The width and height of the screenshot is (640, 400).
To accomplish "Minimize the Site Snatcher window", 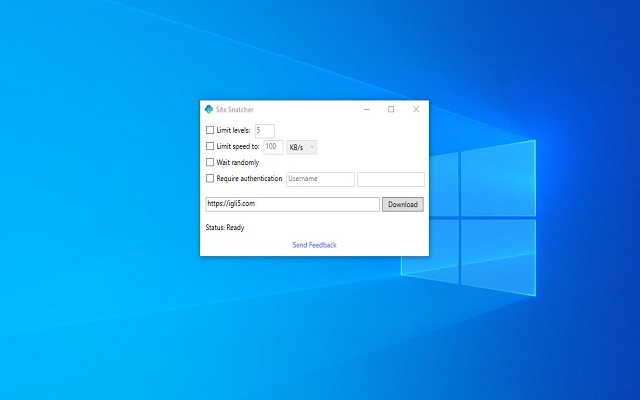I will coord(366,109).
